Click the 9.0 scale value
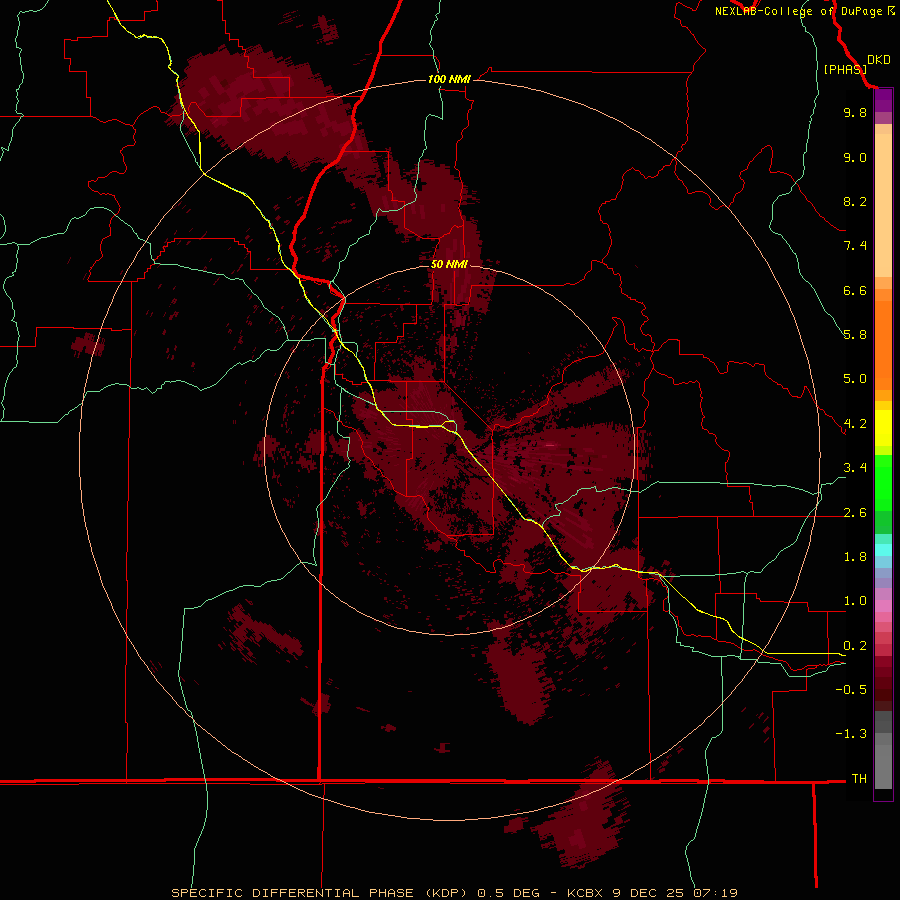Screen dimensions: 900x900 855,157
